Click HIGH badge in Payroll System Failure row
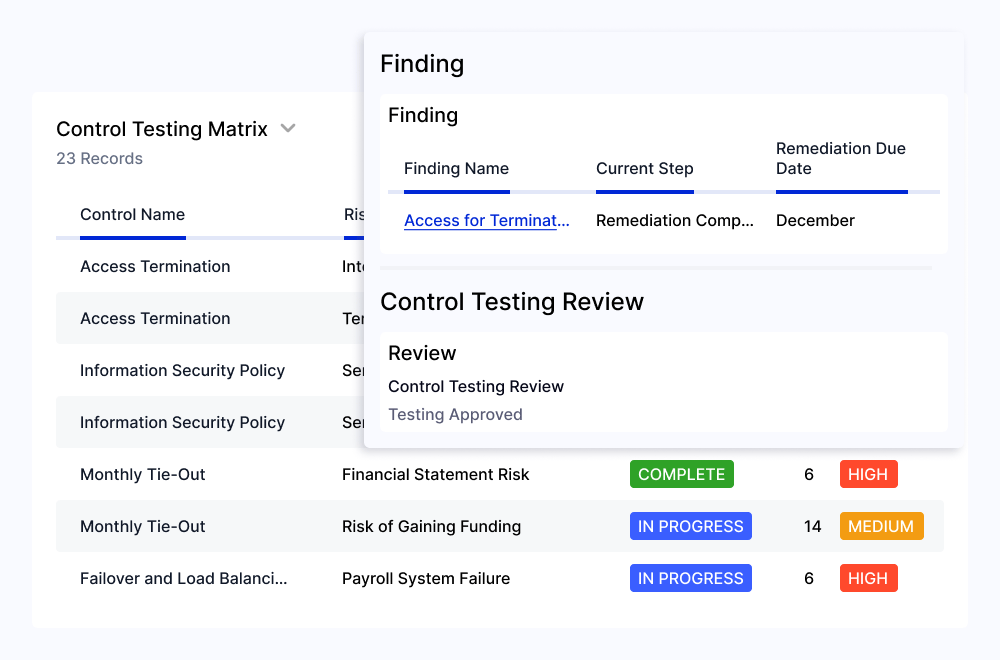The image size is (1000, 660). 869,578
